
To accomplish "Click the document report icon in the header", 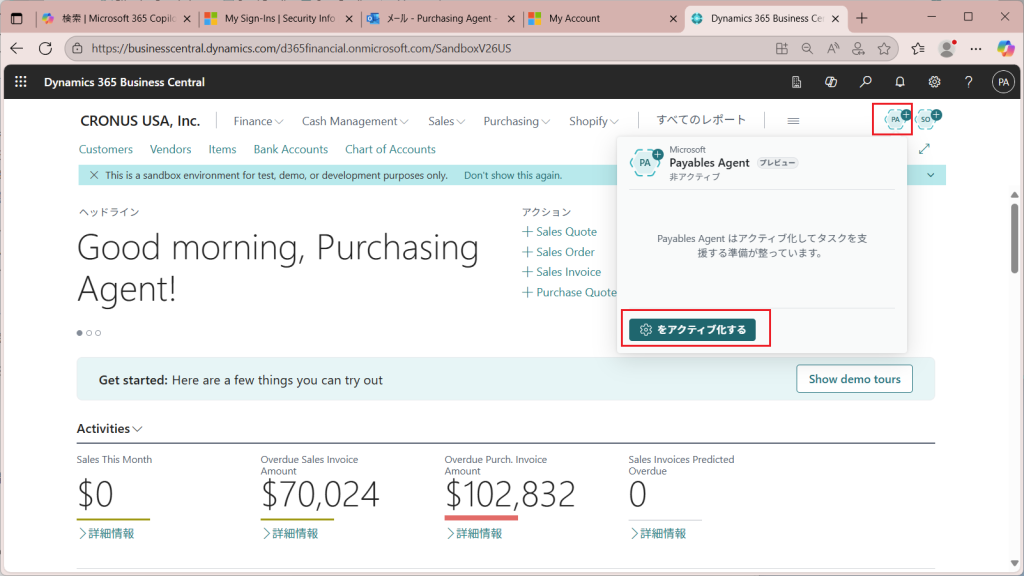I will point(796,82).
